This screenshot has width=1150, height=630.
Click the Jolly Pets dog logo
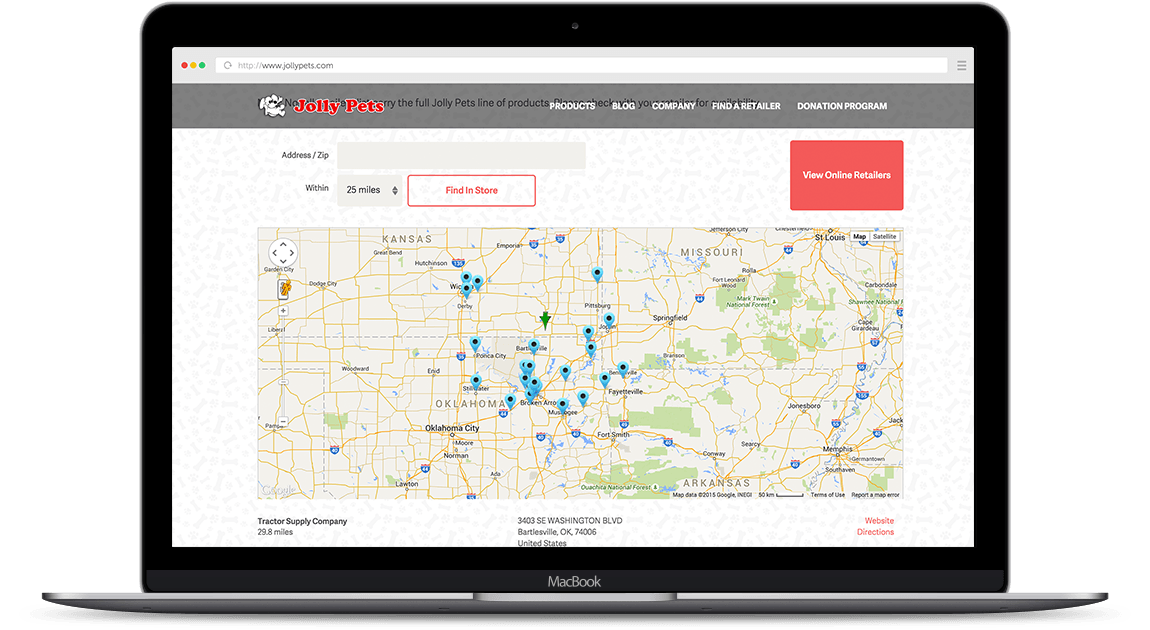coord(272,106)
